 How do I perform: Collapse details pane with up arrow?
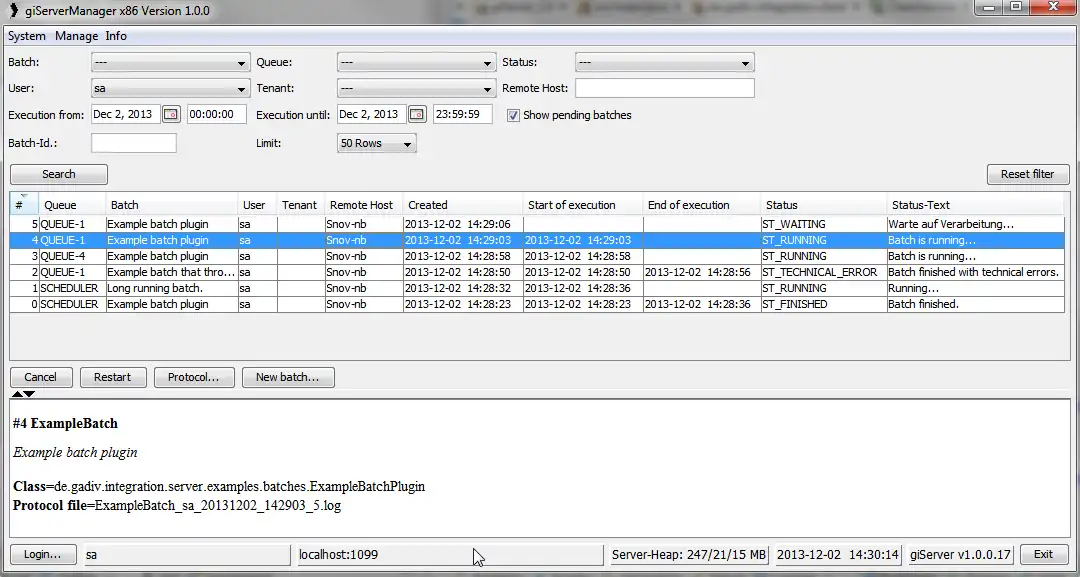[17, 394]
